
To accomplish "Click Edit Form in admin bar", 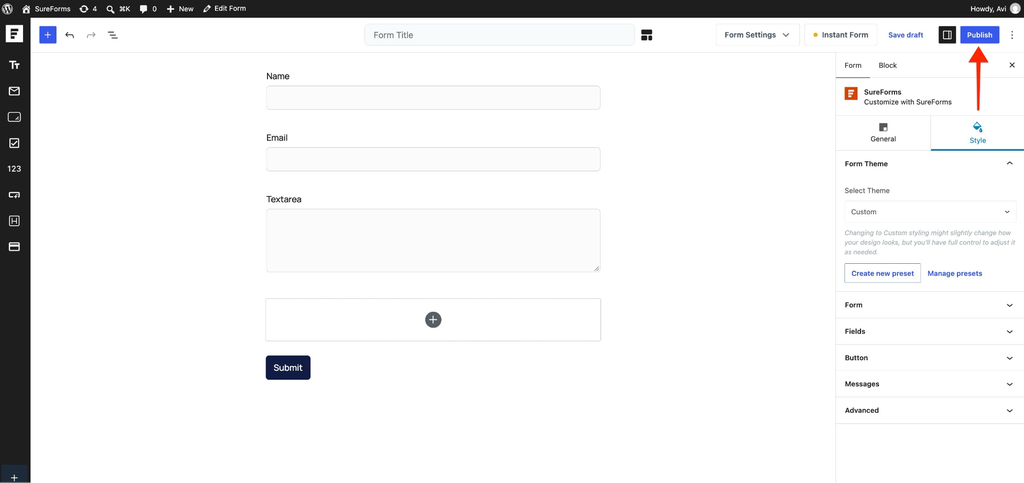I will (x=224, y=9).
